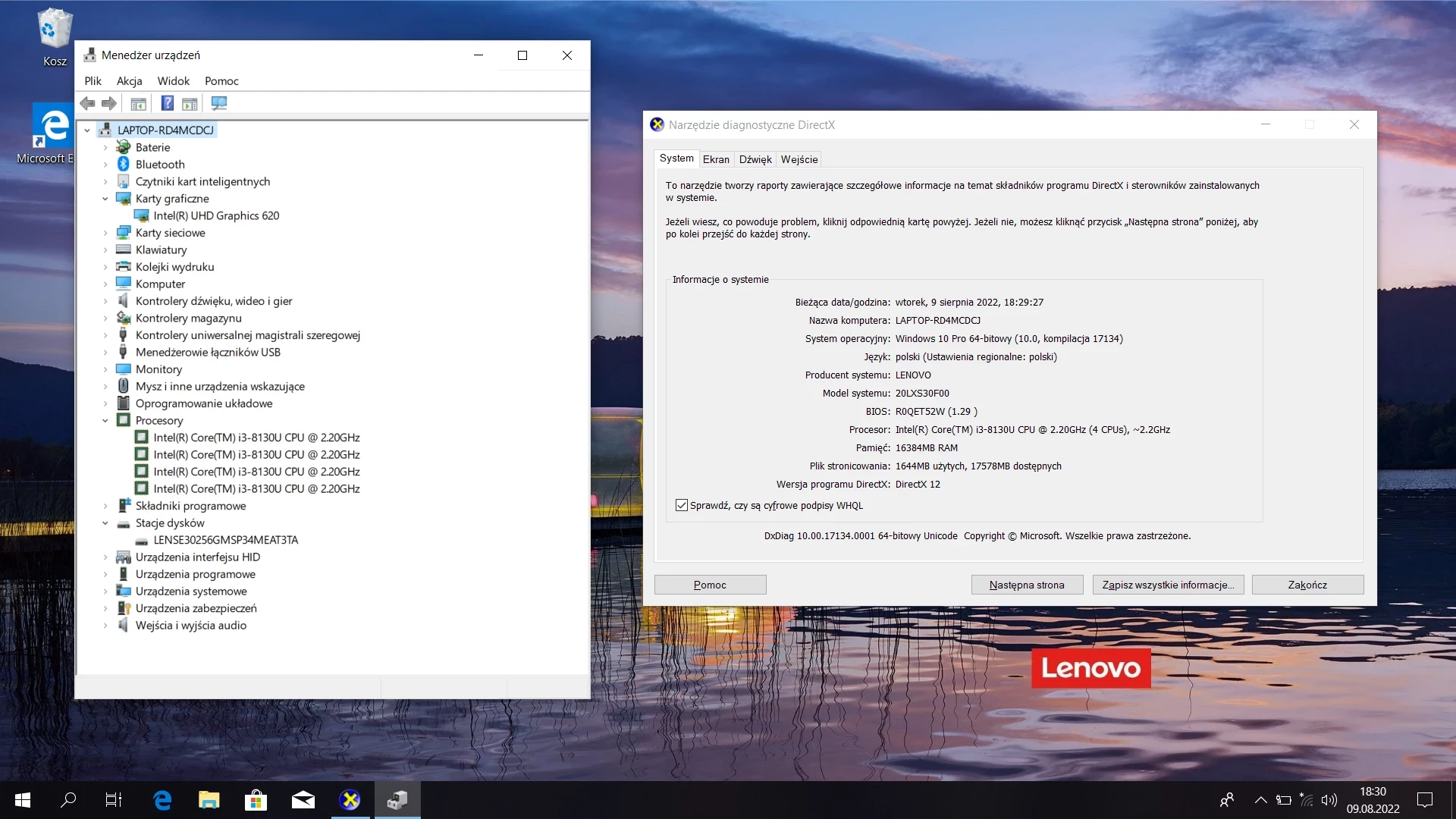The height and width of the screenshot is (819, 1456).
Task: Select the 'Skanuj w poszukiwaniu zmian sprzętu' icon
Action: coord(219,103)
